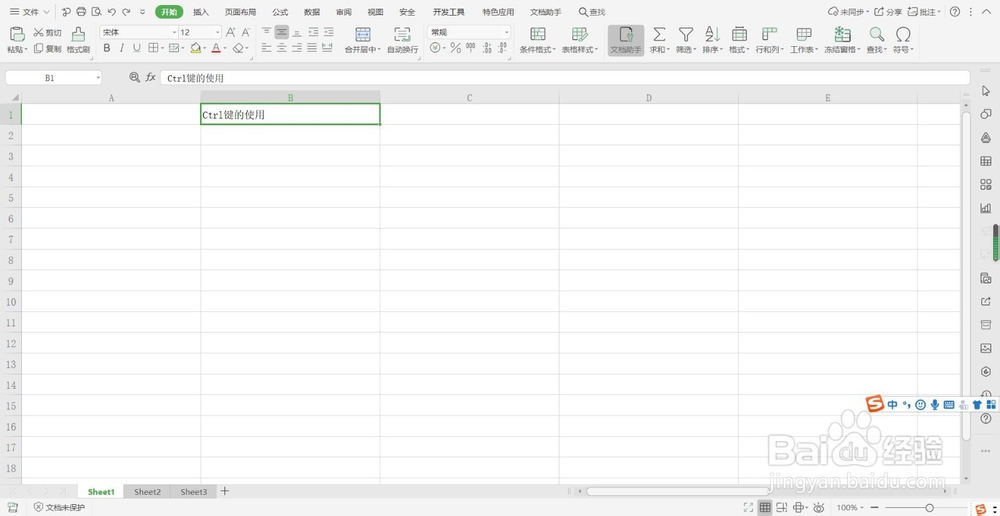Viewport: 1000px width, 516px height.
Task: Toggle middle vertical alignment button
Action: pos(282,32)
